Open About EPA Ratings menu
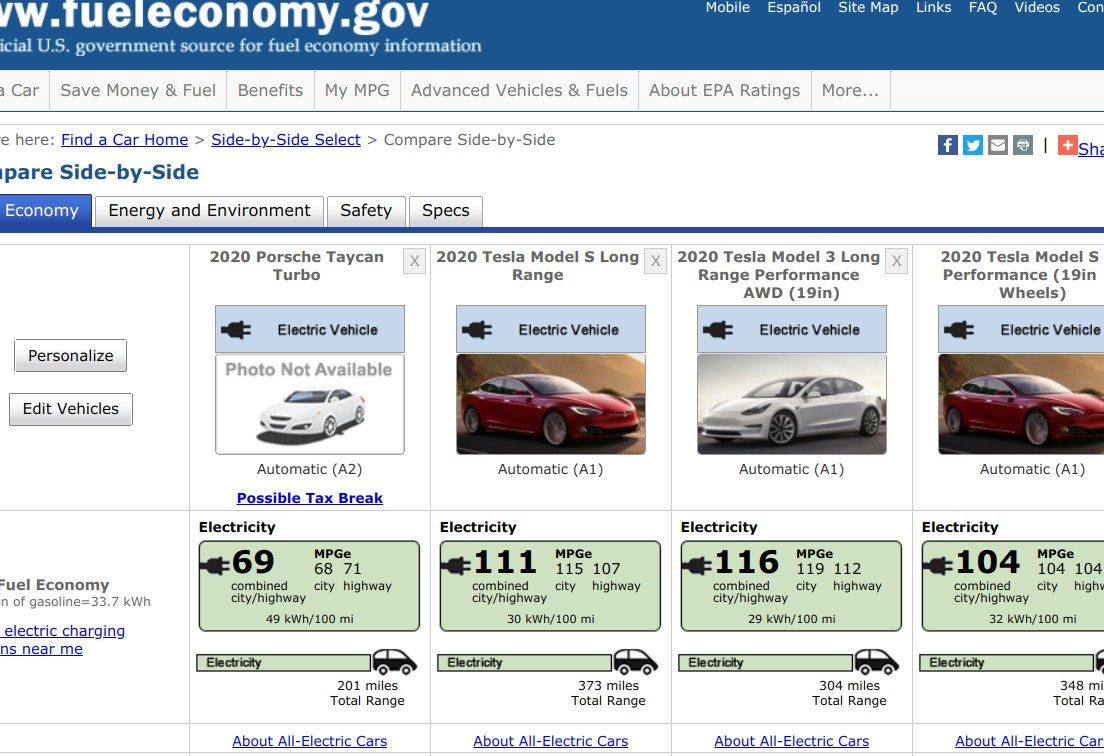Screen dimensions: 1104x756 (x=724, y=90)
